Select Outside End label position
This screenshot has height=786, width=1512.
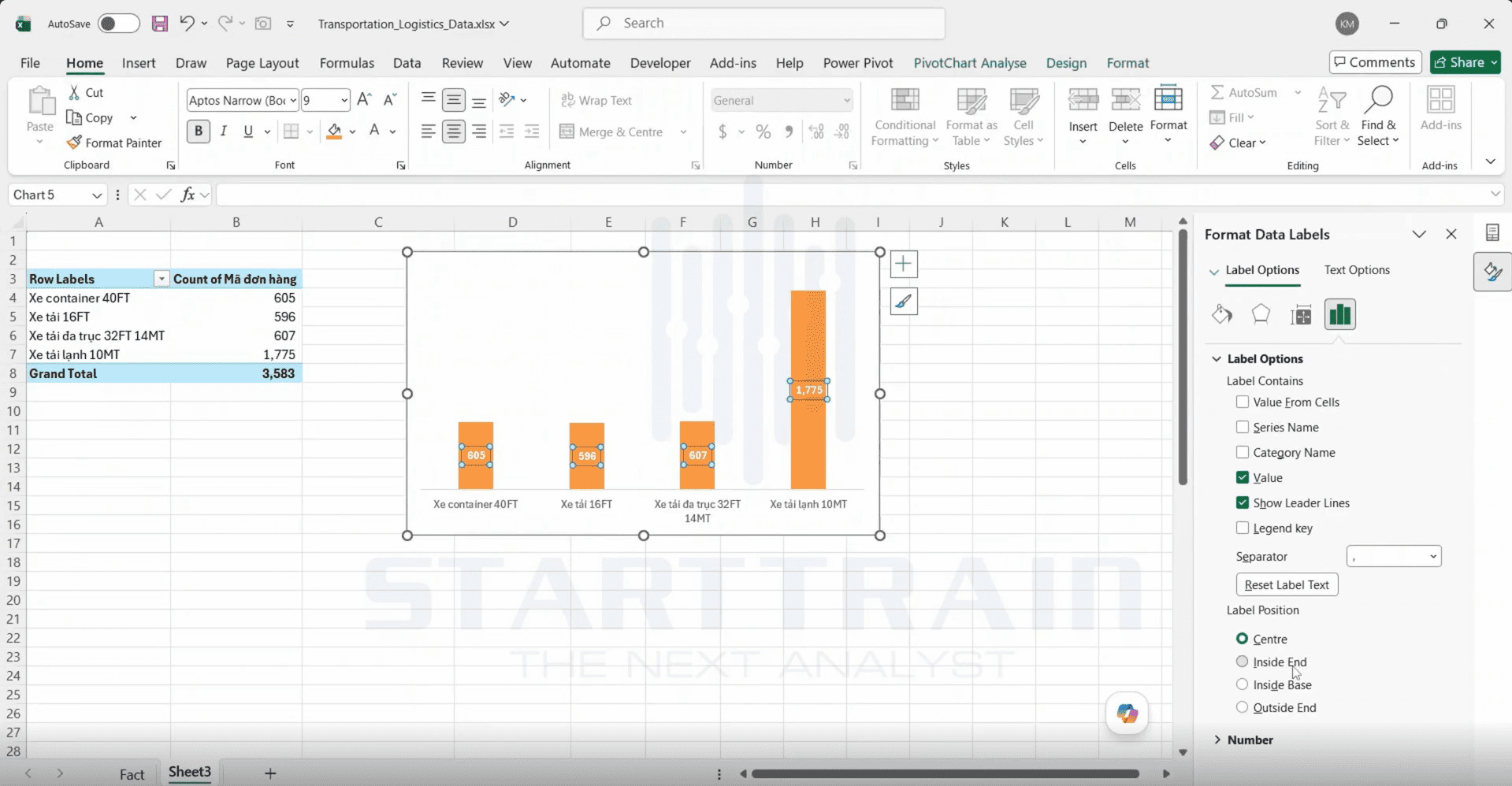coord(1243,707)
